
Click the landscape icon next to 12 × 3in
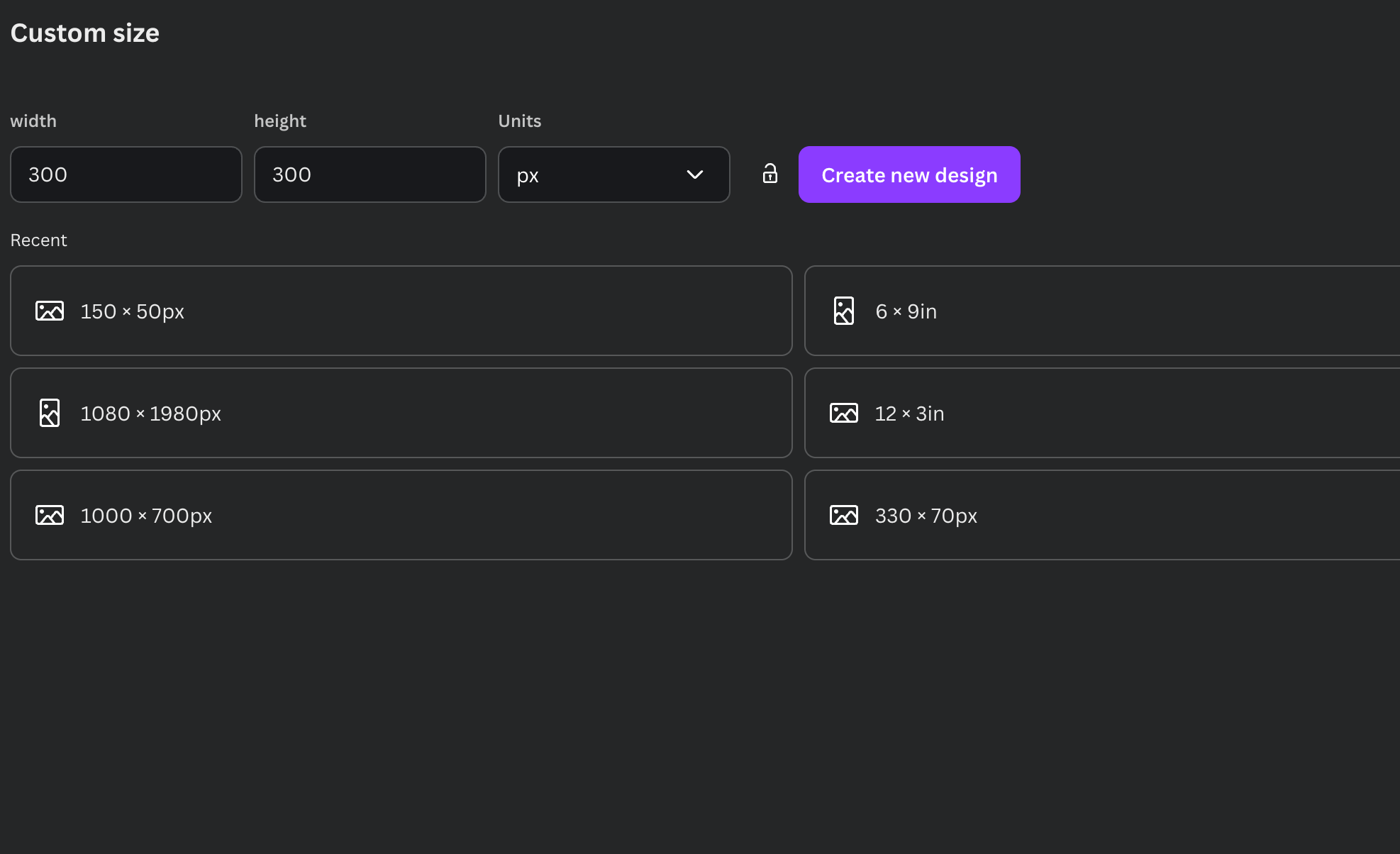(844, 413)
